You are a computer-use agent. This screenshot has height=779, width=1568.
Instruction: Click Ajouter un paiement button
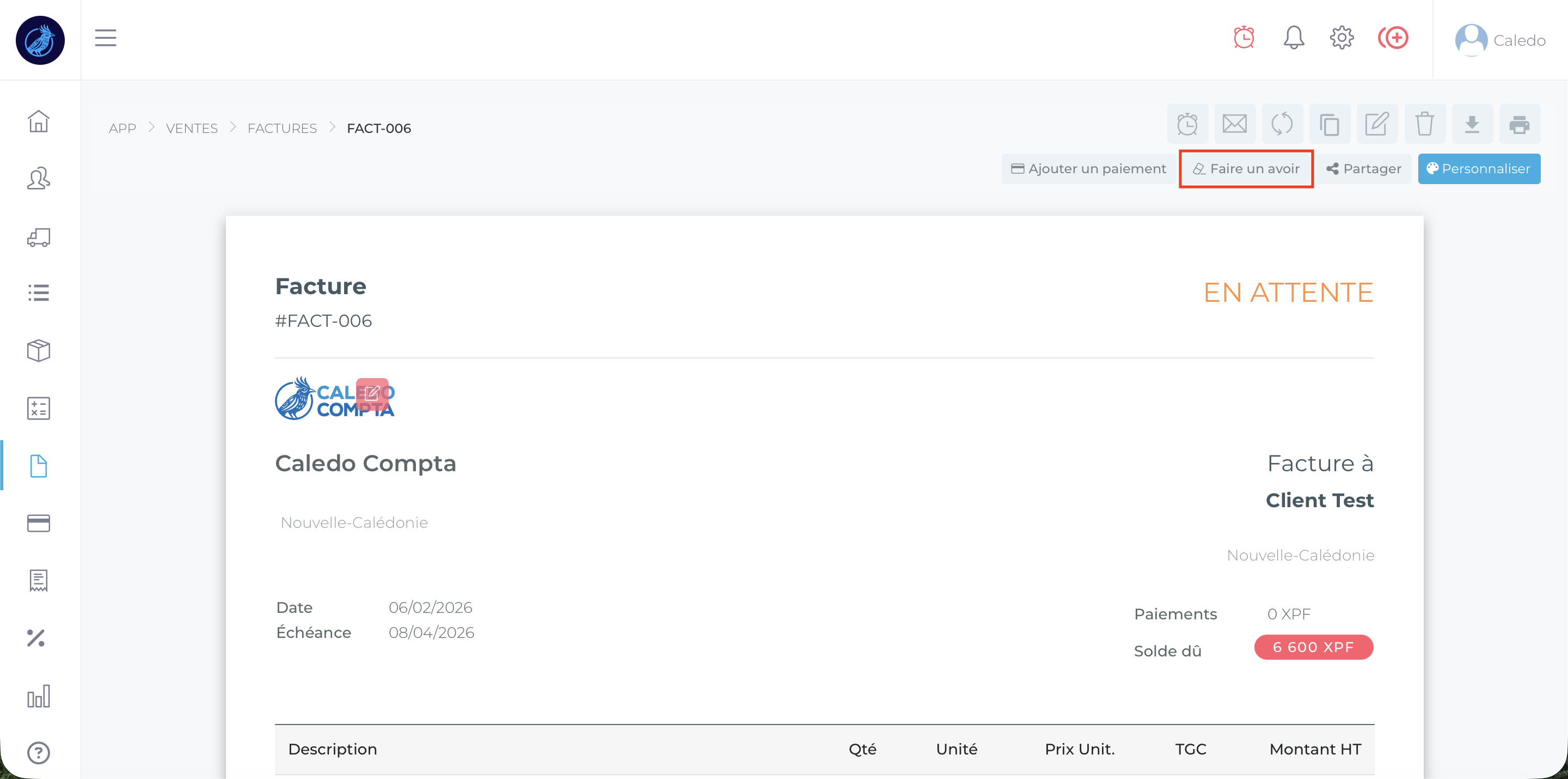point(1088,169)
